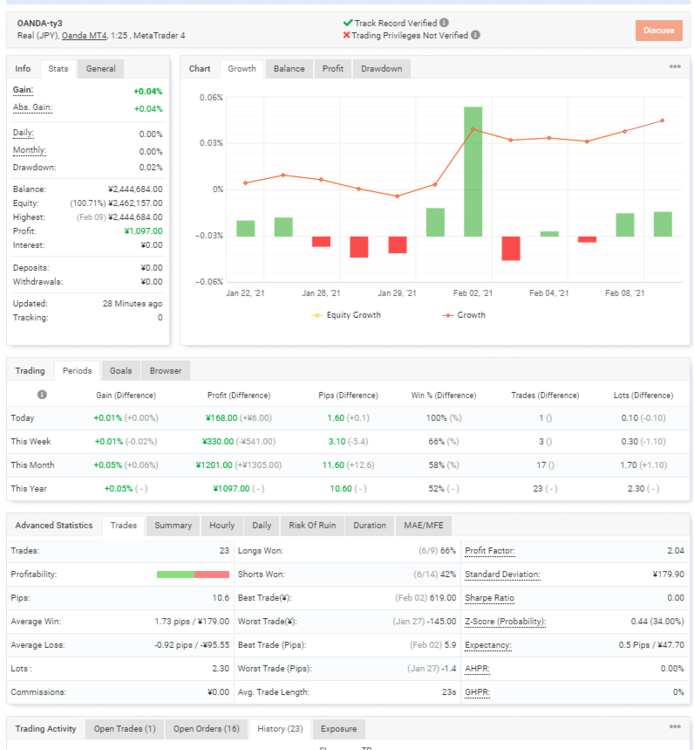Click the Sharpe Ratio label

point(490,598)
